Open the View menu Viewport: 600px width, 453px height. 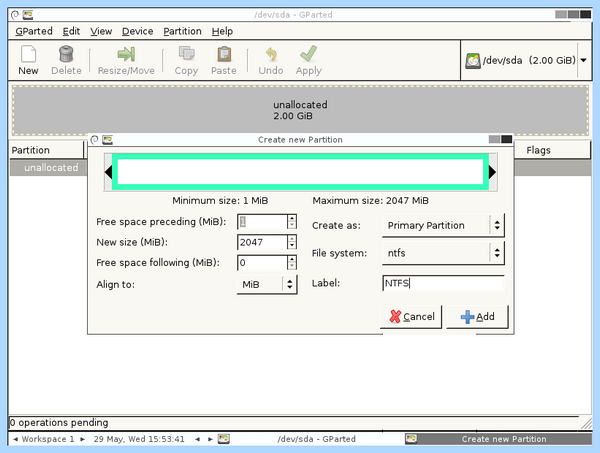click(101, 31)
